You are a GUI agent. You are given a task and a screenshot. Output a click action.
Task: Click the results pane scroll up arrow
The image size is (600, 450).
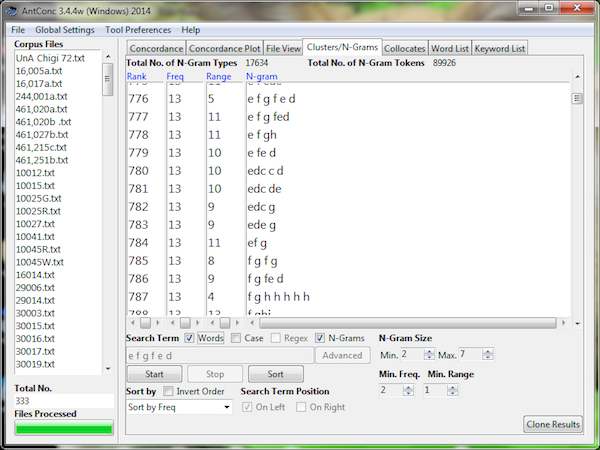[577, 77]
